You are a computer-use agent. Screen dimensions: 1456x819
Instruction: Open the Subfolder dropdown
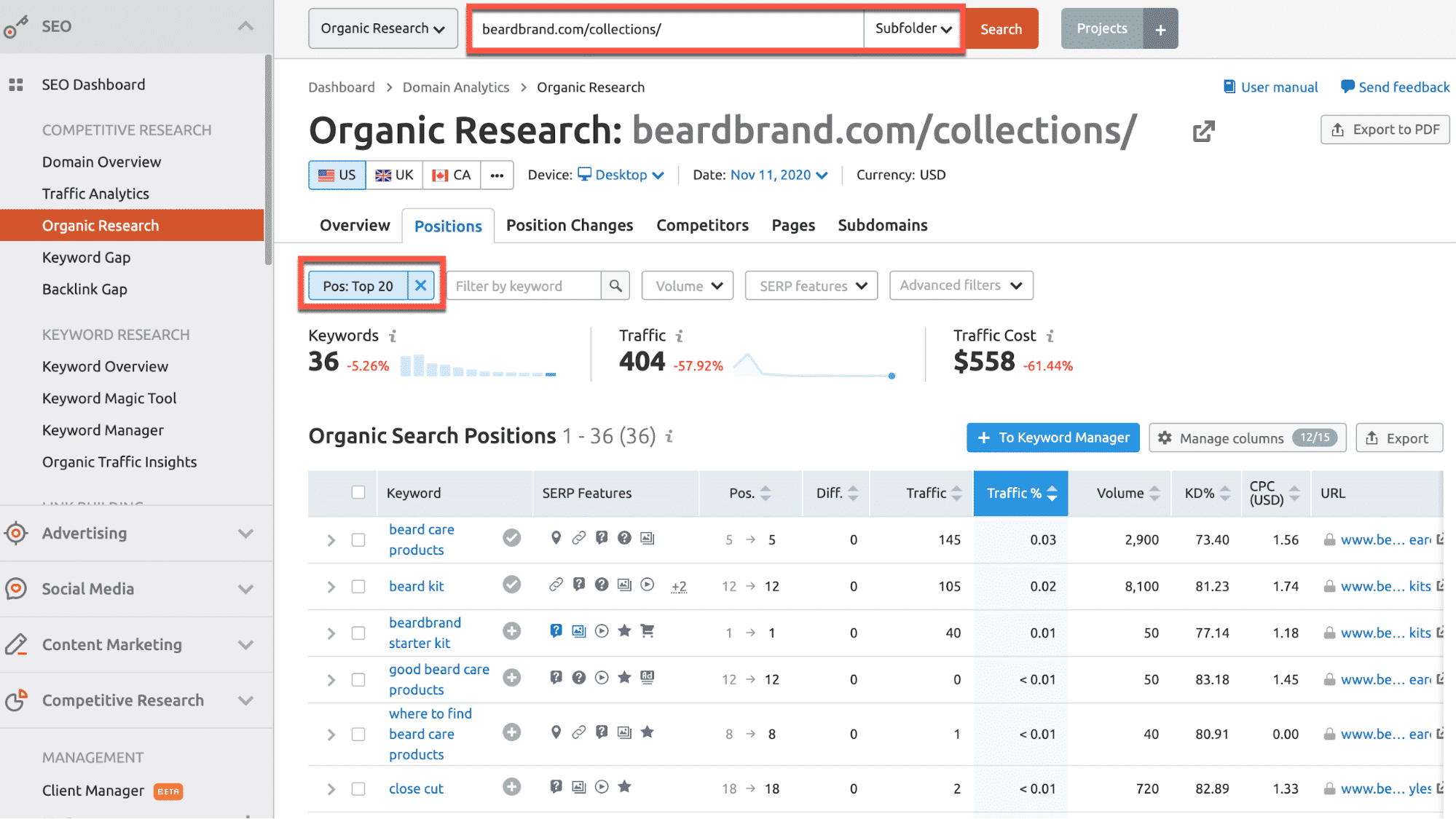(913, 29)
